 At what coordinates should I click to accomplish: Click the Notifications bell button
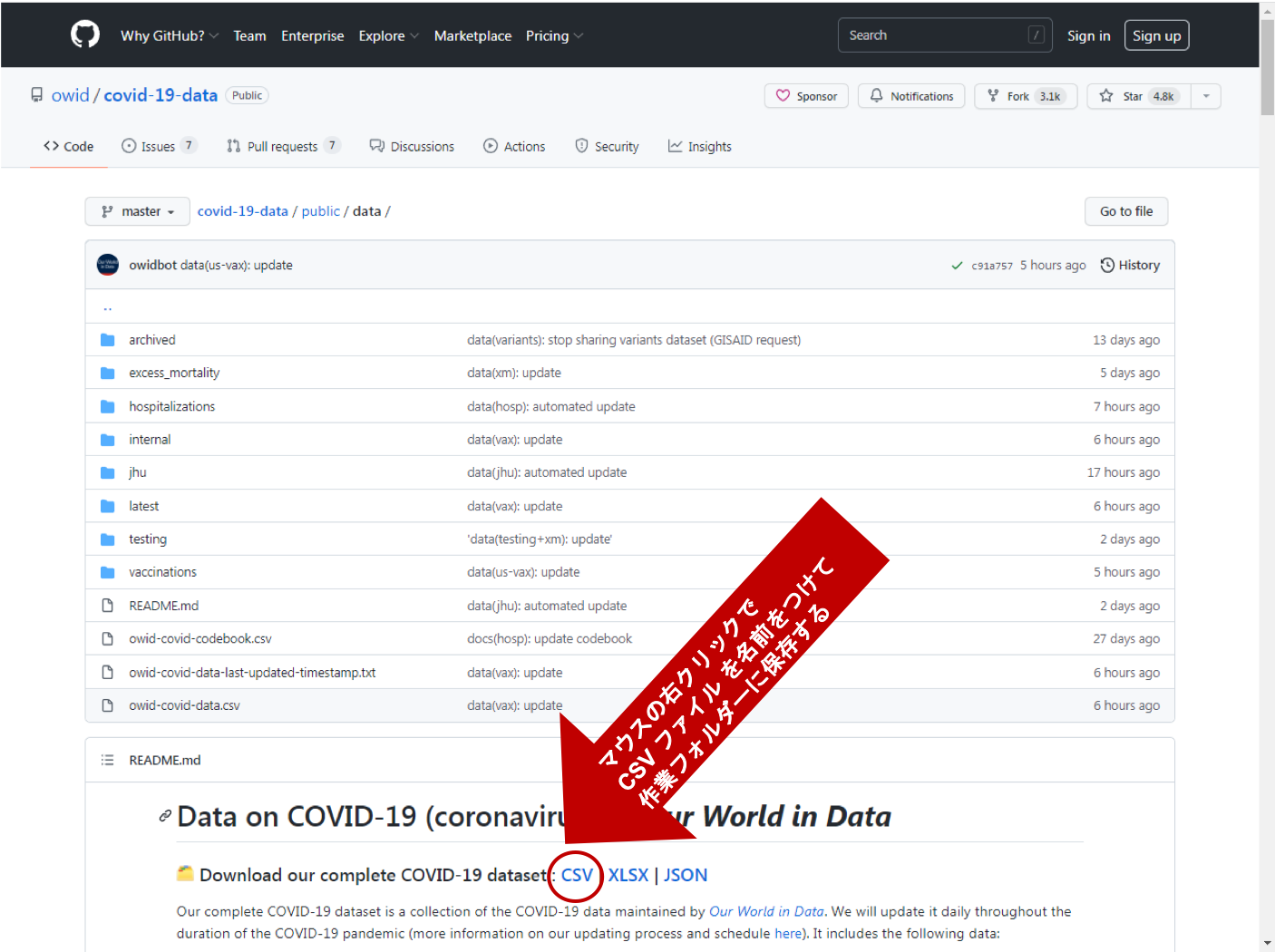point(911,96)
